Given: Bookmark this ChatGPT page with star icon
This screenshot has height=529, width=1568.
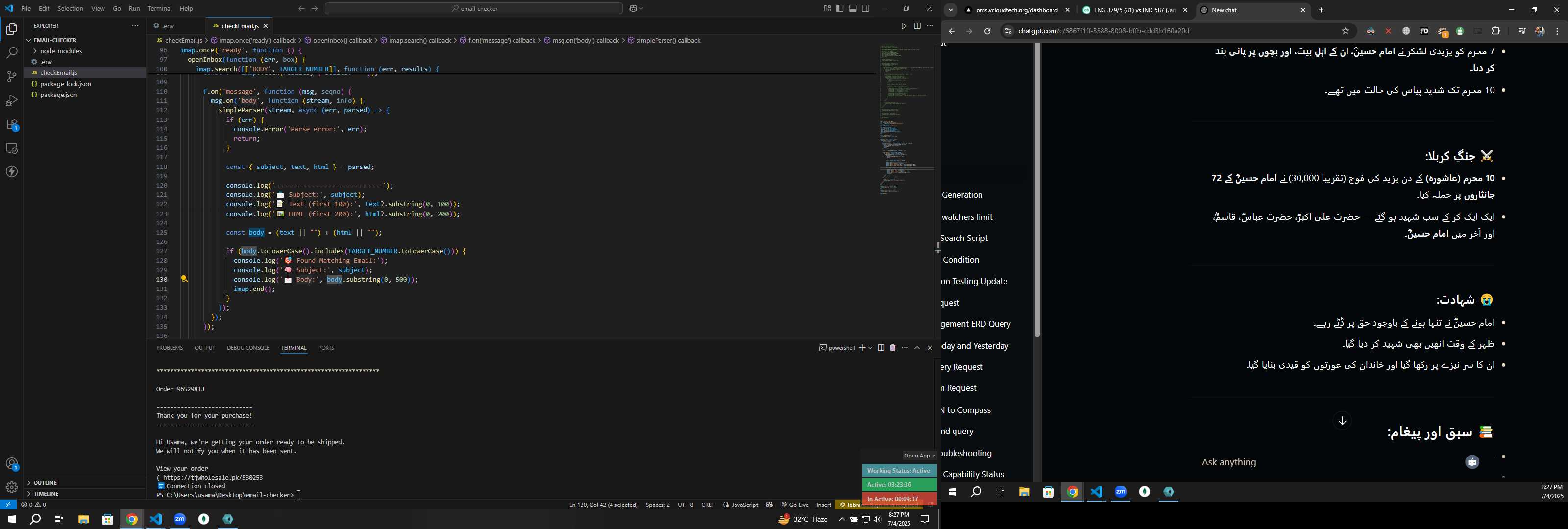Looking at the screenshot, I should click(x=1345, y=31).
